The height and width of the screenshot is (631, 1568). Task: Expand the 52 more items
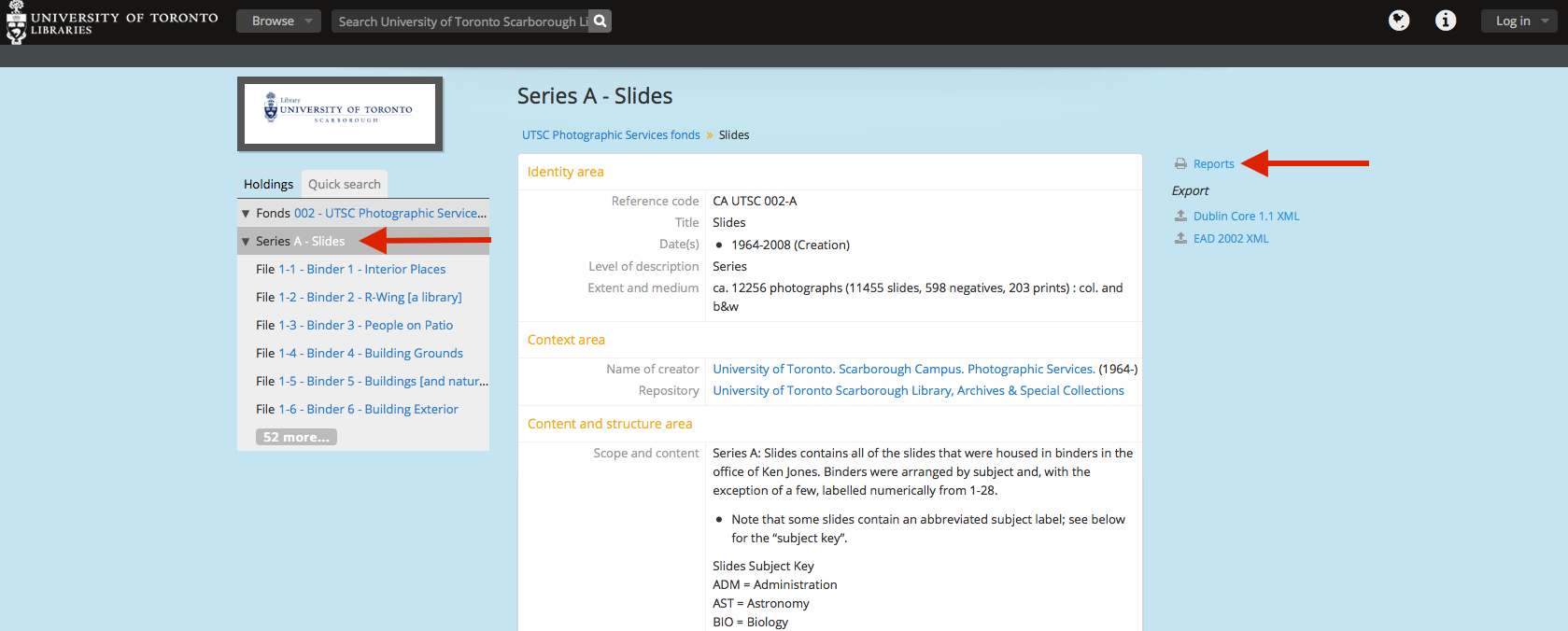[296, 437]
